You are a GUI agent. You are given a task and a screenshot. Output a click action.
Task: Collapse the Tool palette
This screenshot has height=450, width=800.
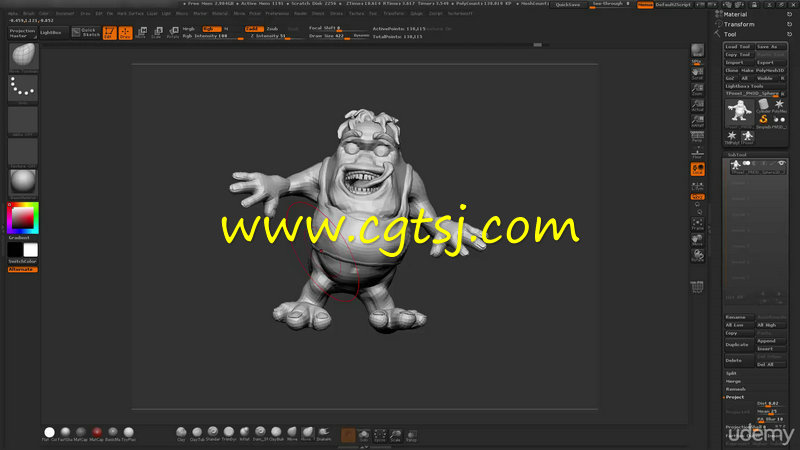pyautogui.click(x=730, y=34)
